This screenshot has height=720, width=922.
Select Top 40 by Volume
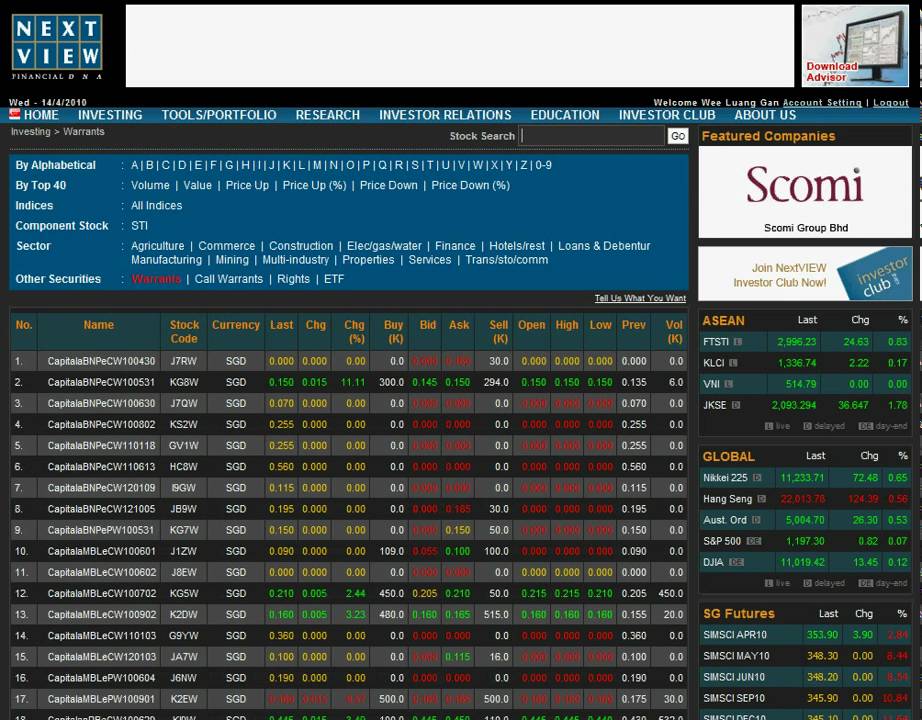[x=150, y=185]
